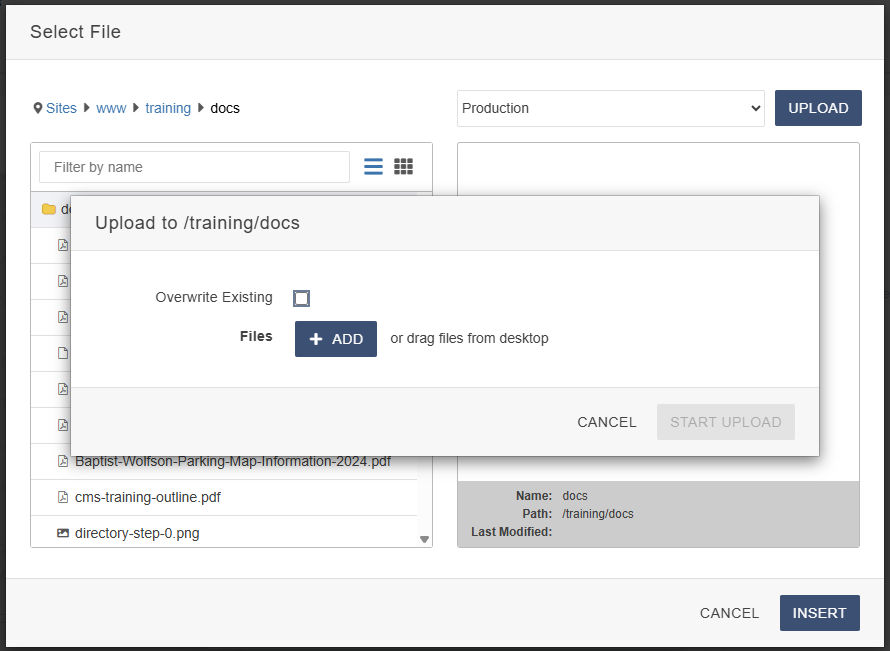Screen dimensions: 890x651
Task: Select Baptist-Wolfson-Parking-Map-Information-2024.pdf
Action: (x=233, y=461)
